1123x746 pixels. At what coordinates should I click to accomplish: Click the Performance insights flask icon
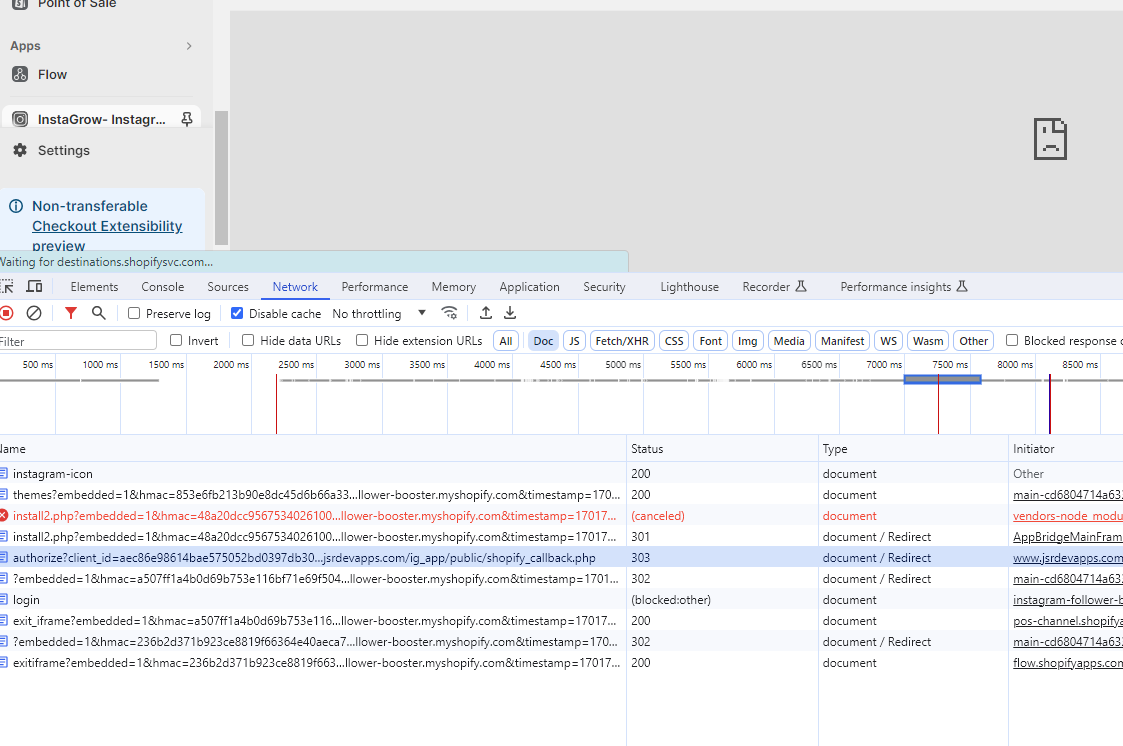click(962, 286)
